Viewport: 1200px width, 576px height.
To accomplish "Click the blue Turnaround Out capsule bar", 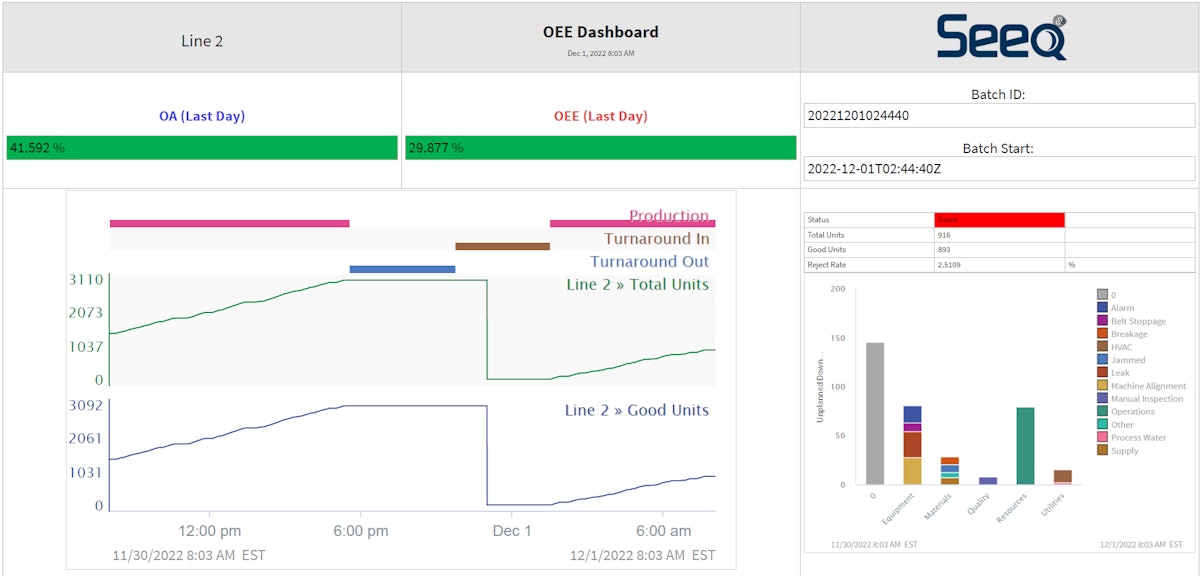I will point(402,269).
